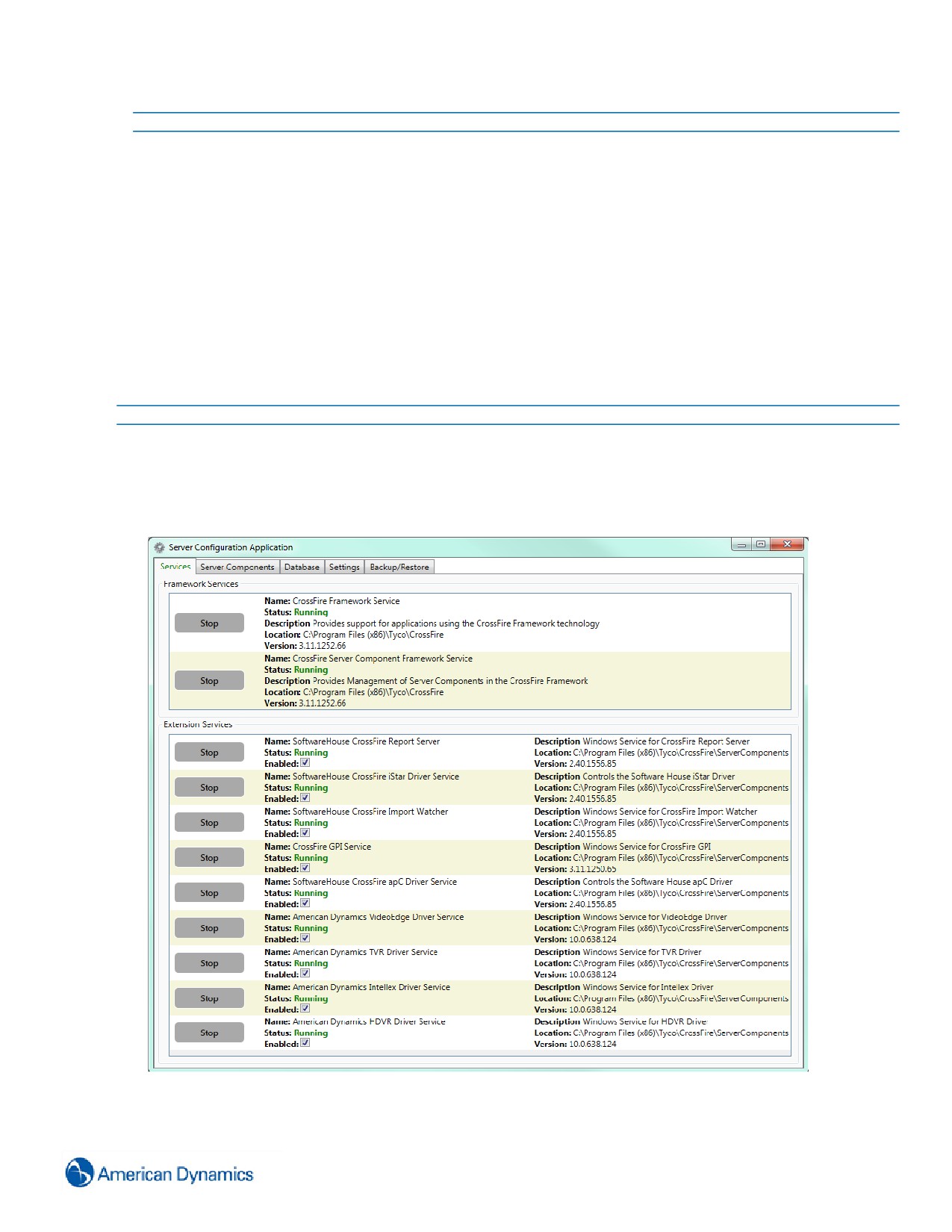Viewport: 952px width, 1232px height.
Task: Select 'American Dynamics VideoEdge Driver Service' text
Action: tap(378, 917)
